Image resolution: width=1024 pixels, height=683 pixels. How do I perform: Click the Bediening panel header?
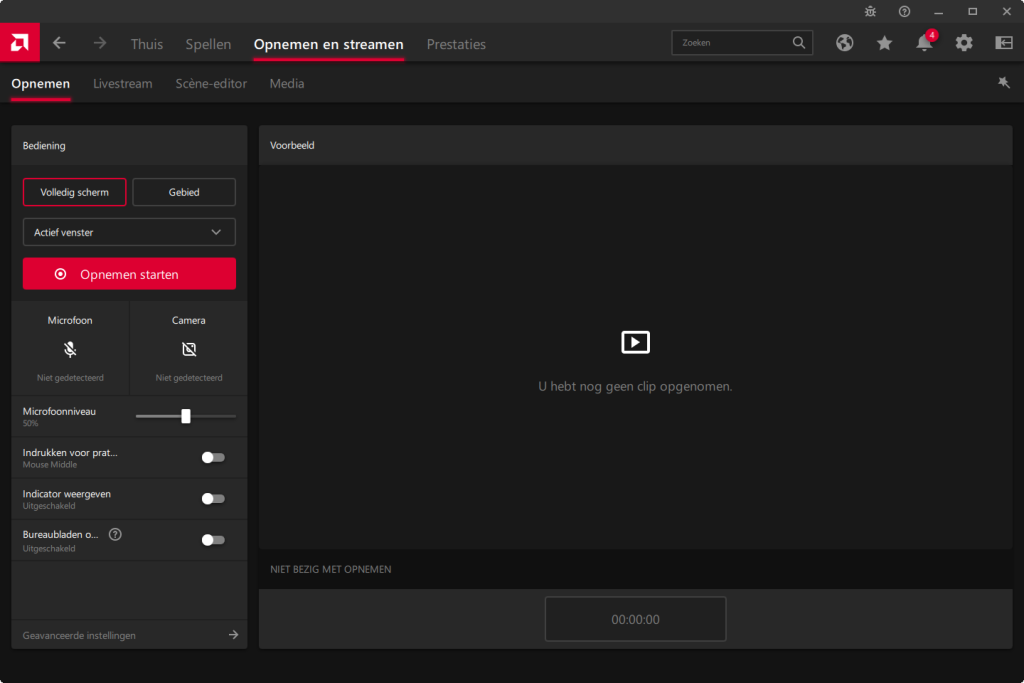pyautogui.click(x=129, y=145)
